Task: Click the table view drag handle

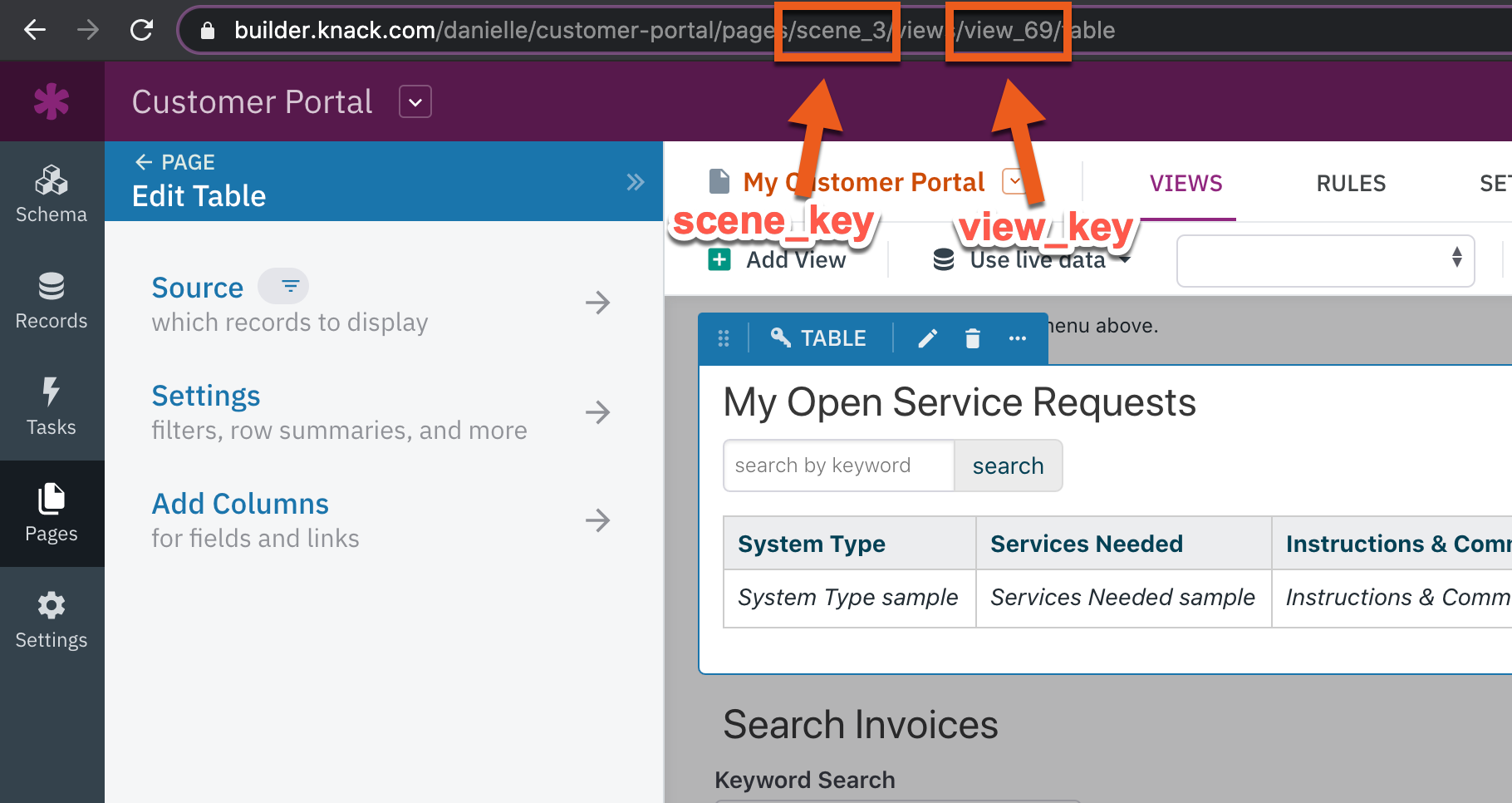Action: pos(724,338)
